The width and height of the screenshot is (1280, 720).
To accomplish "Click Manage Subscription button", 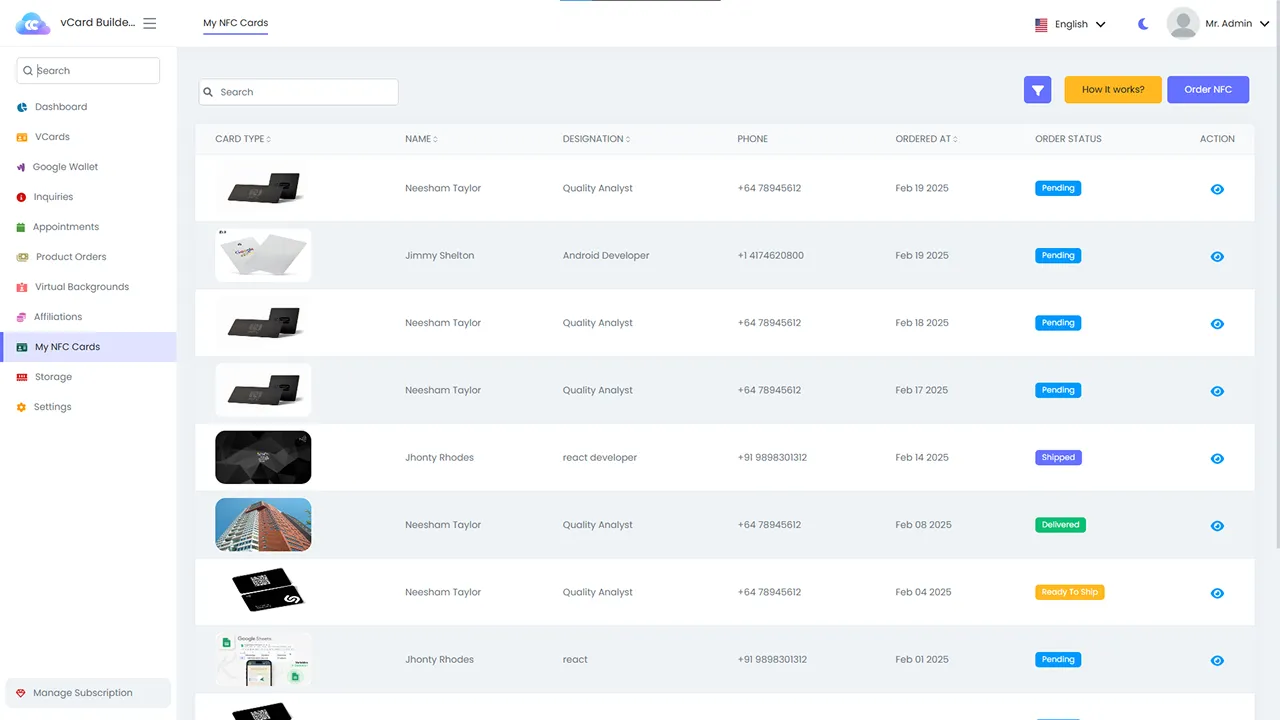I will tap(88, 693).
